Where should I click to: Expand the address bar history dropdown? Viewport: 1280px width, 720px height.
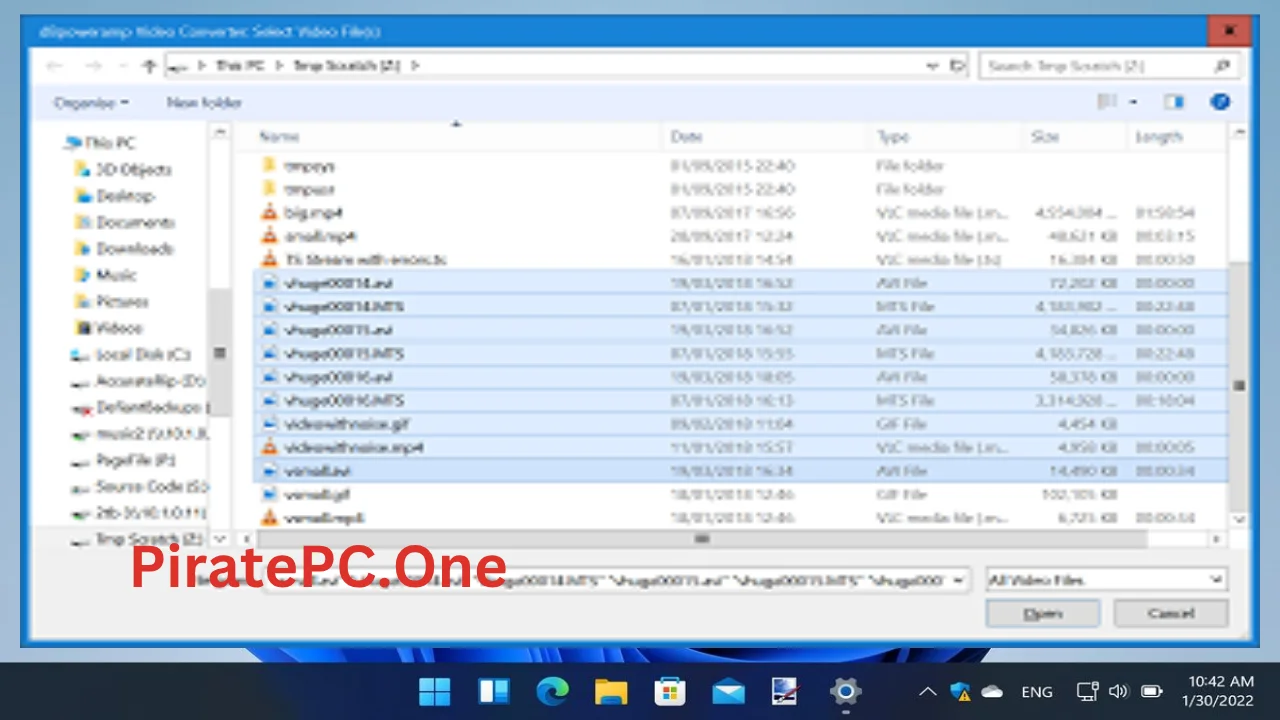pos(932,66)
